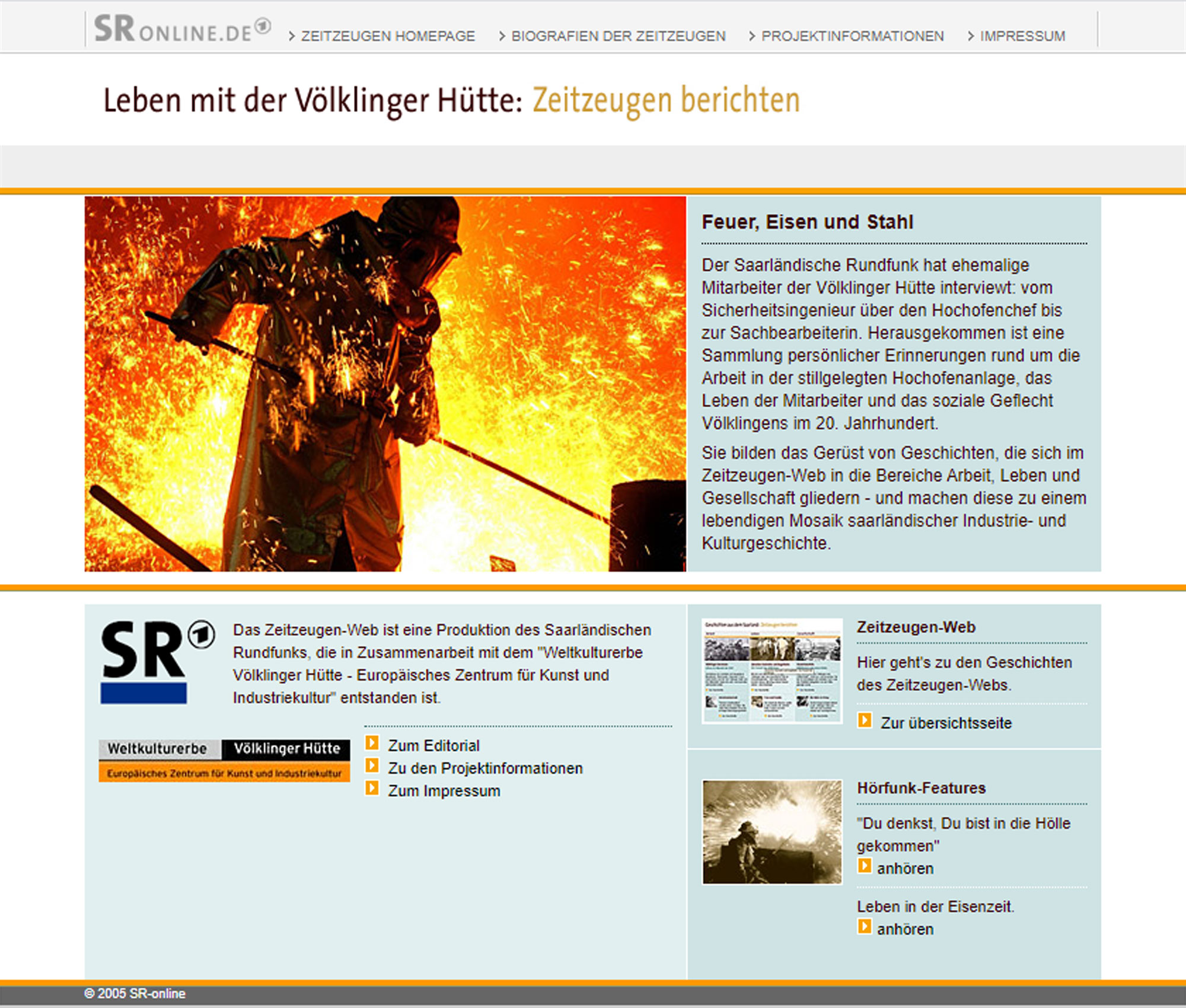This screenshot has width=1186, height=1008.
Task: Click play arrow icon under Hölle gekommen quote
Action: 865,866
